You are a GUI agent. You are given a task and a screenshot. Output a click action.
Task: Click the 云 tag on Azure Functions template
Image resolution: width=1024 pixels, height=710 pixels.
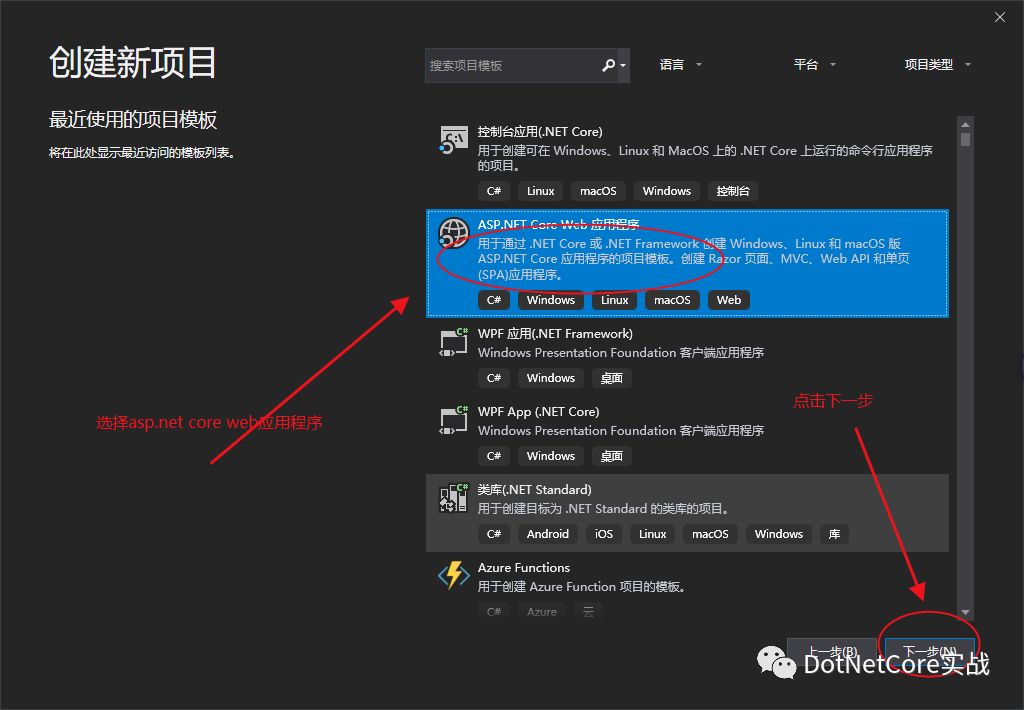click(588, 612)
